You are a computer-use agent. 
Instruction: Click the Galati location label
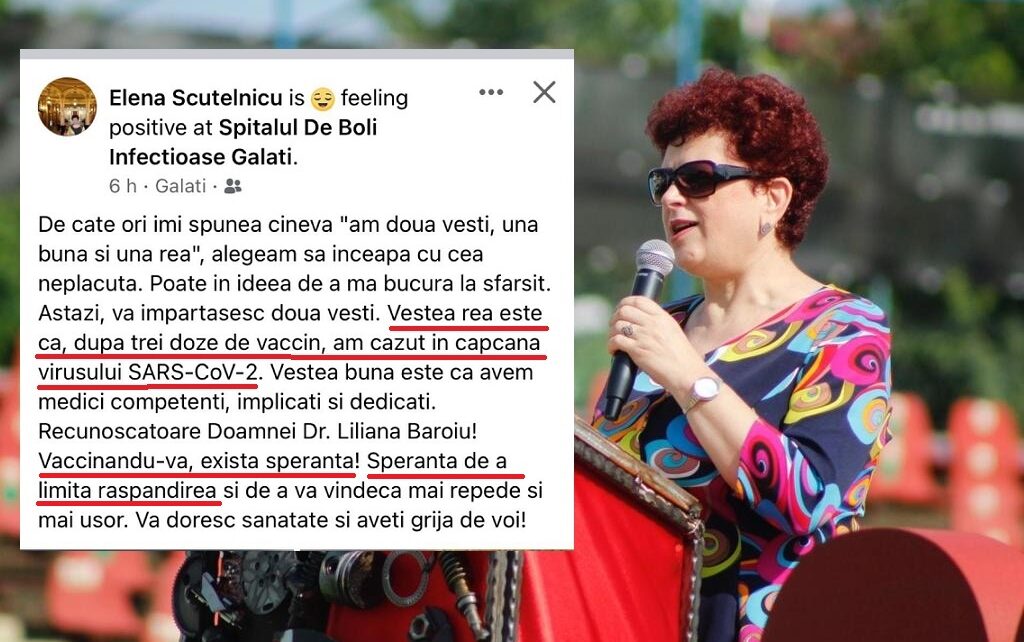pos(181,186)
